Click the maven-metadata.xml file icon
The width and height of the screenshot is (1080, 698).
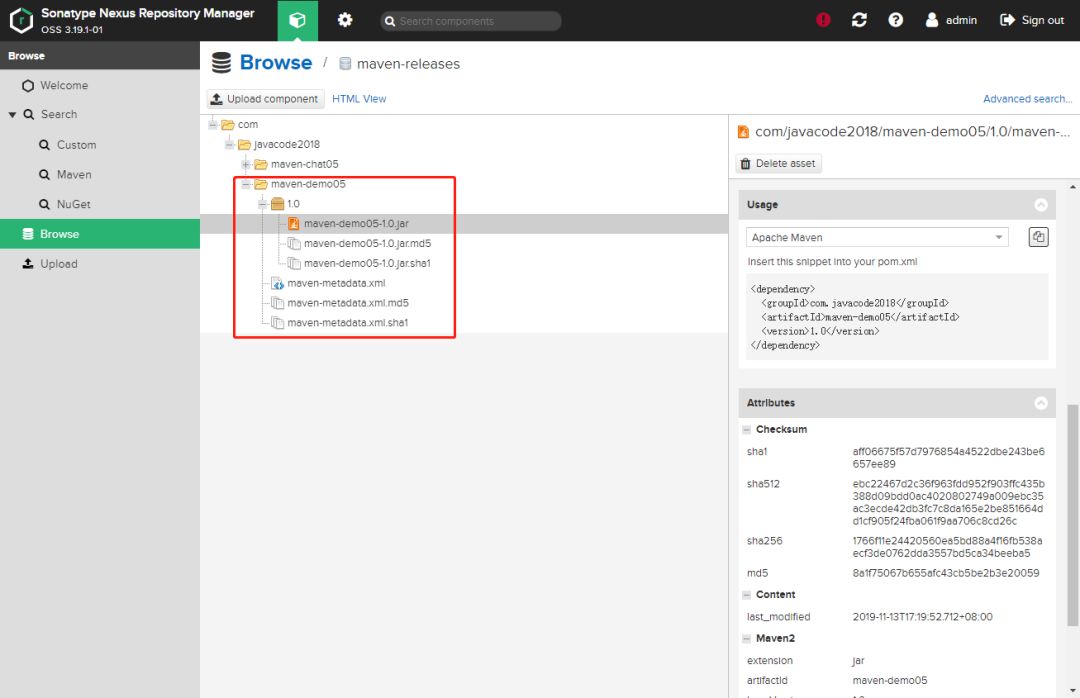[x=277, y=283]
